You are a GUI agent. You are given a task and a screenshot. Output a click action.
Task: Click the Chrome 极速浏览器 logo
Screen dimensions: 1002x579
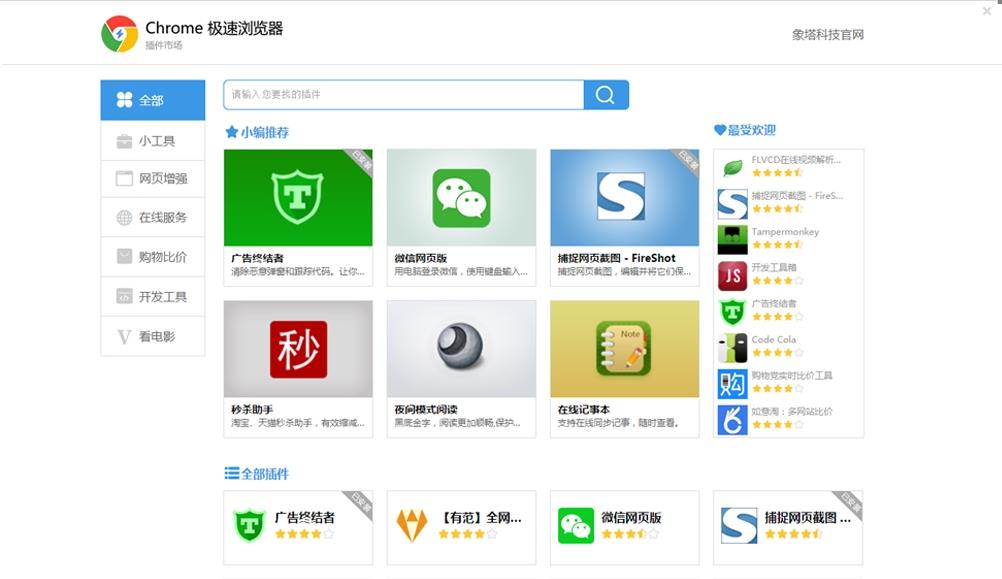coord(120,34)
